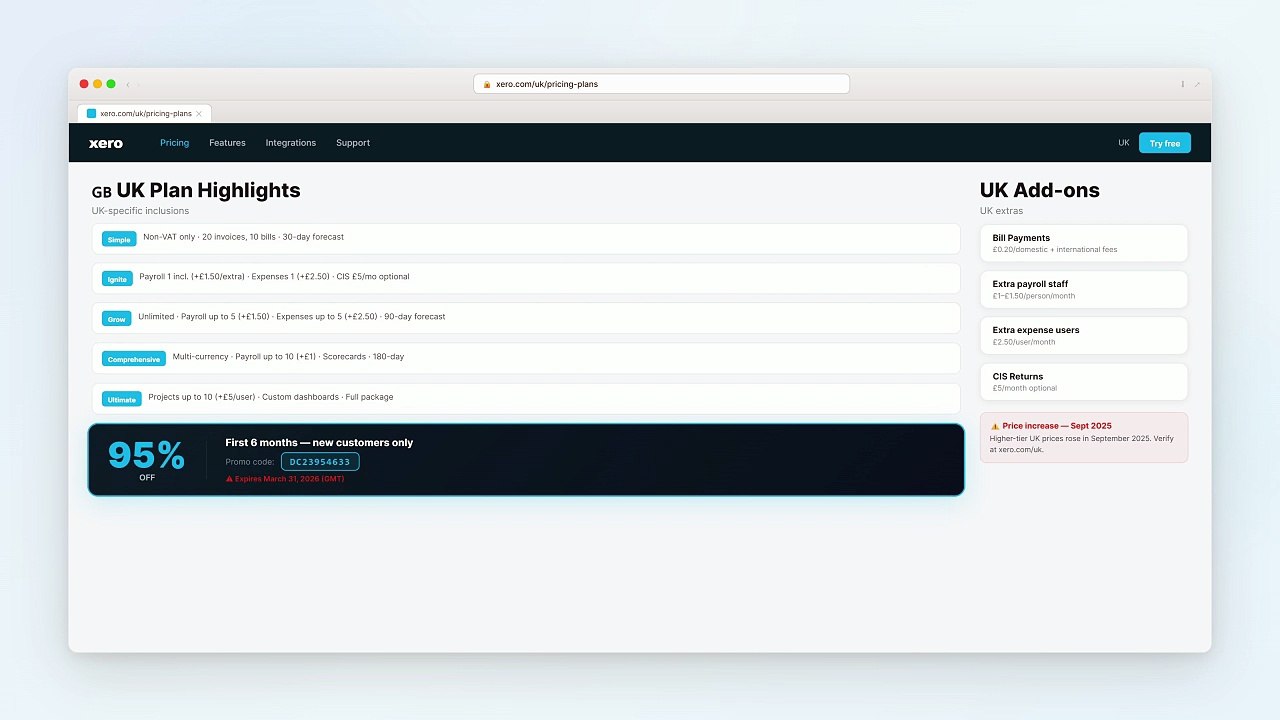
Task: Select the Comprehensive plan badge
Action: 134,359
